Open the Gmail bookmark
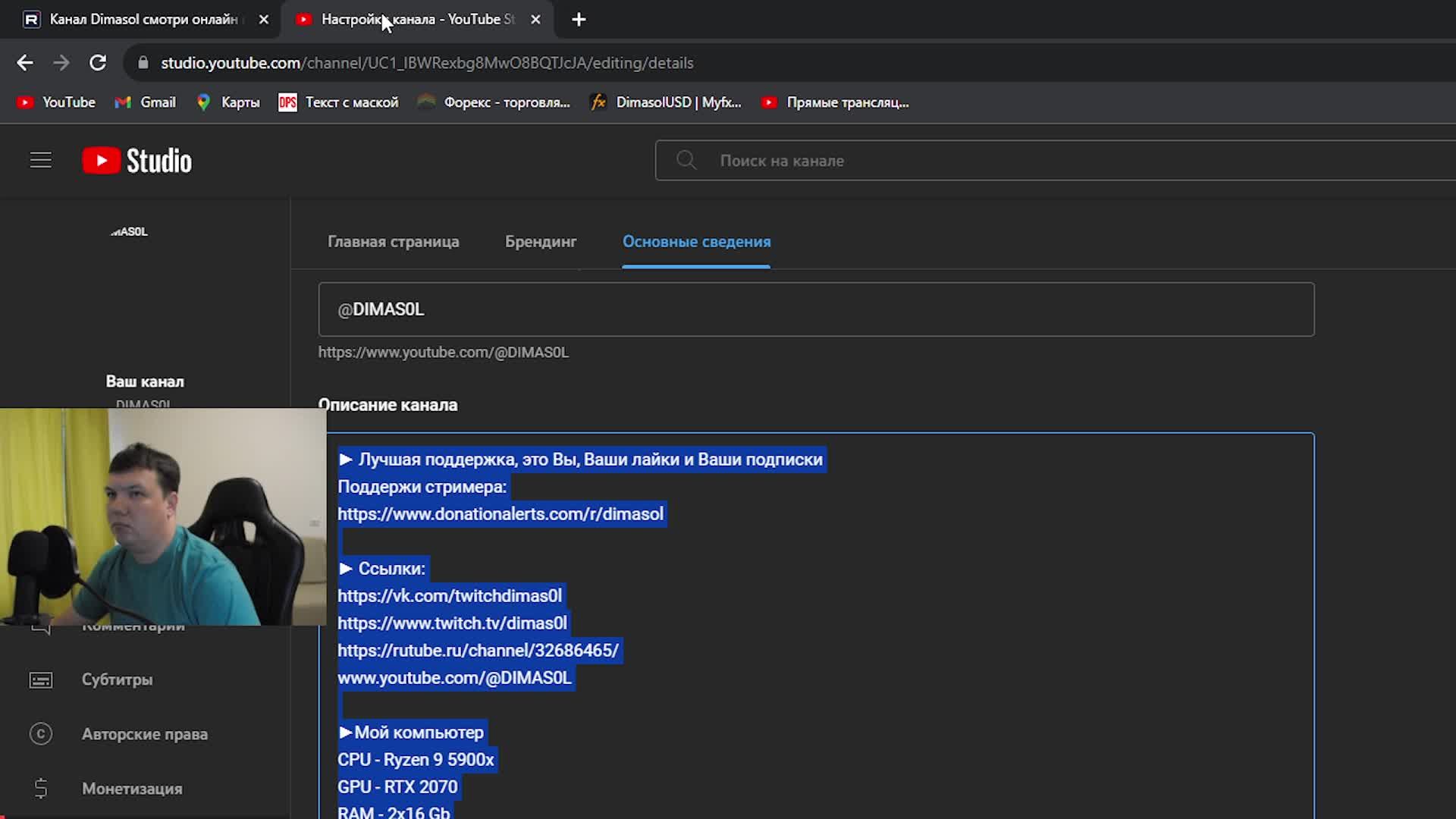 pos(146,102)
